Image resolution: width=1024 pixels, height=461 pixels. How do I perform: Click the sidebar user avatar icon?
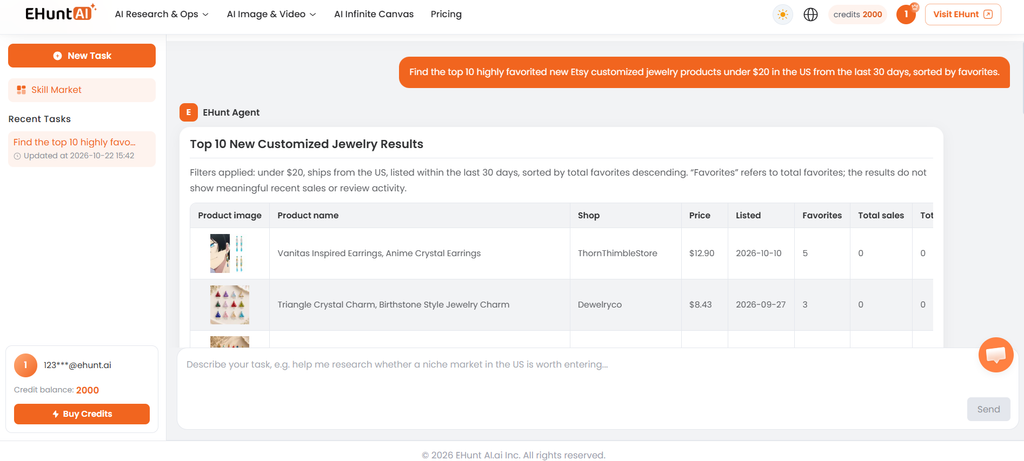25,365
